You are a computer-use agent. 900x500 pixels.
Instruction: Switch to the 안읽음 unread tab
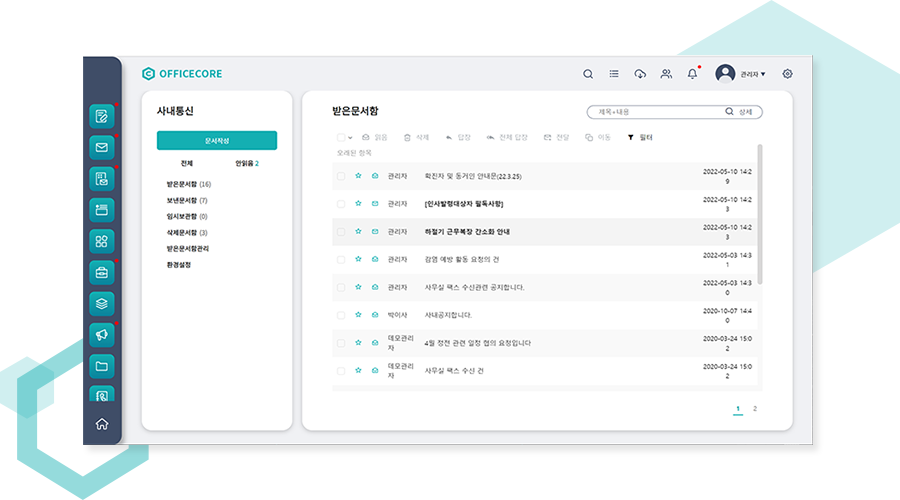pyautogui.click(x=246, y=163)
